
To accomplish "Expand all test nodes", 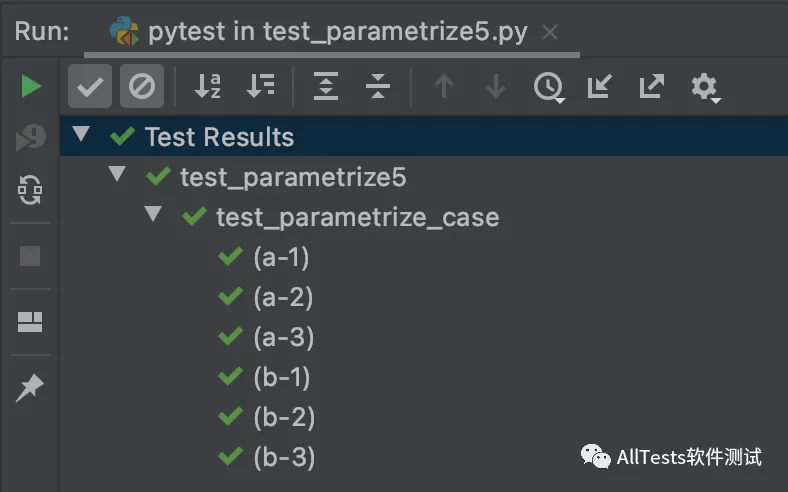I will [x=326, y=87].
